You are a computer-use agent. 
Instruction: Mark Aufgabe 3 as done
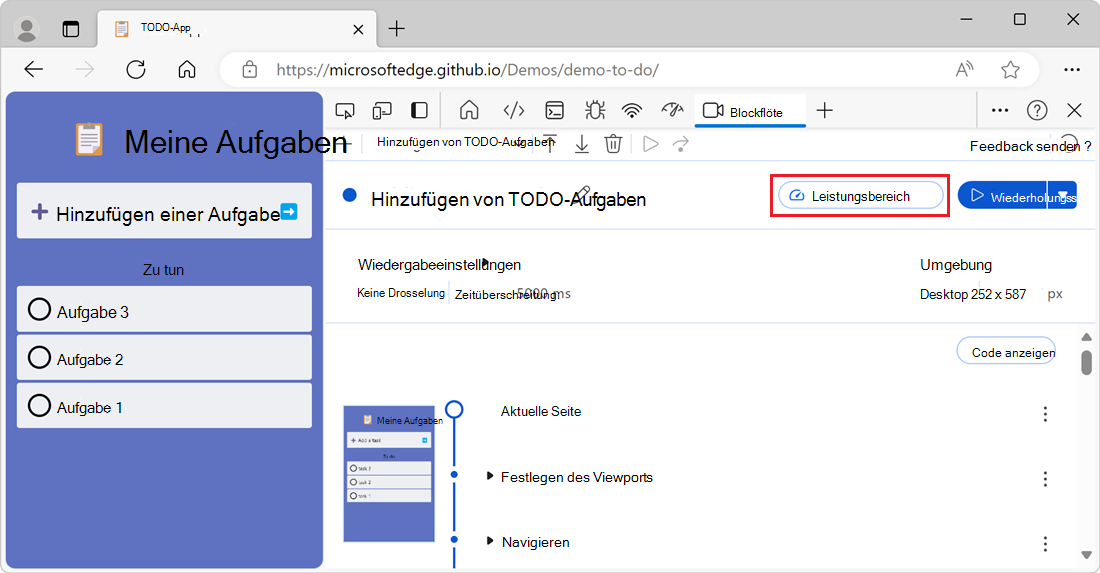39,309
